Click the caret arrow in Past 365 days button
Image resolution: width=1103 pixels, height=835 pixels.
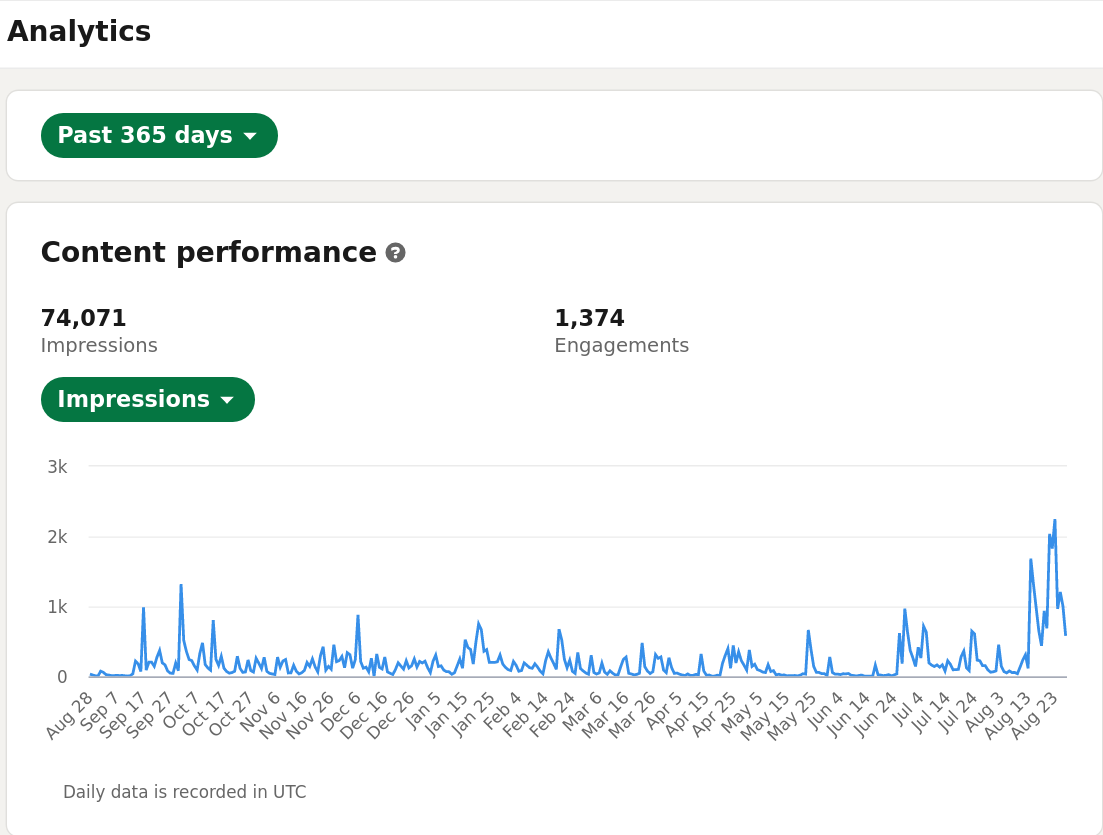[250, 136]
